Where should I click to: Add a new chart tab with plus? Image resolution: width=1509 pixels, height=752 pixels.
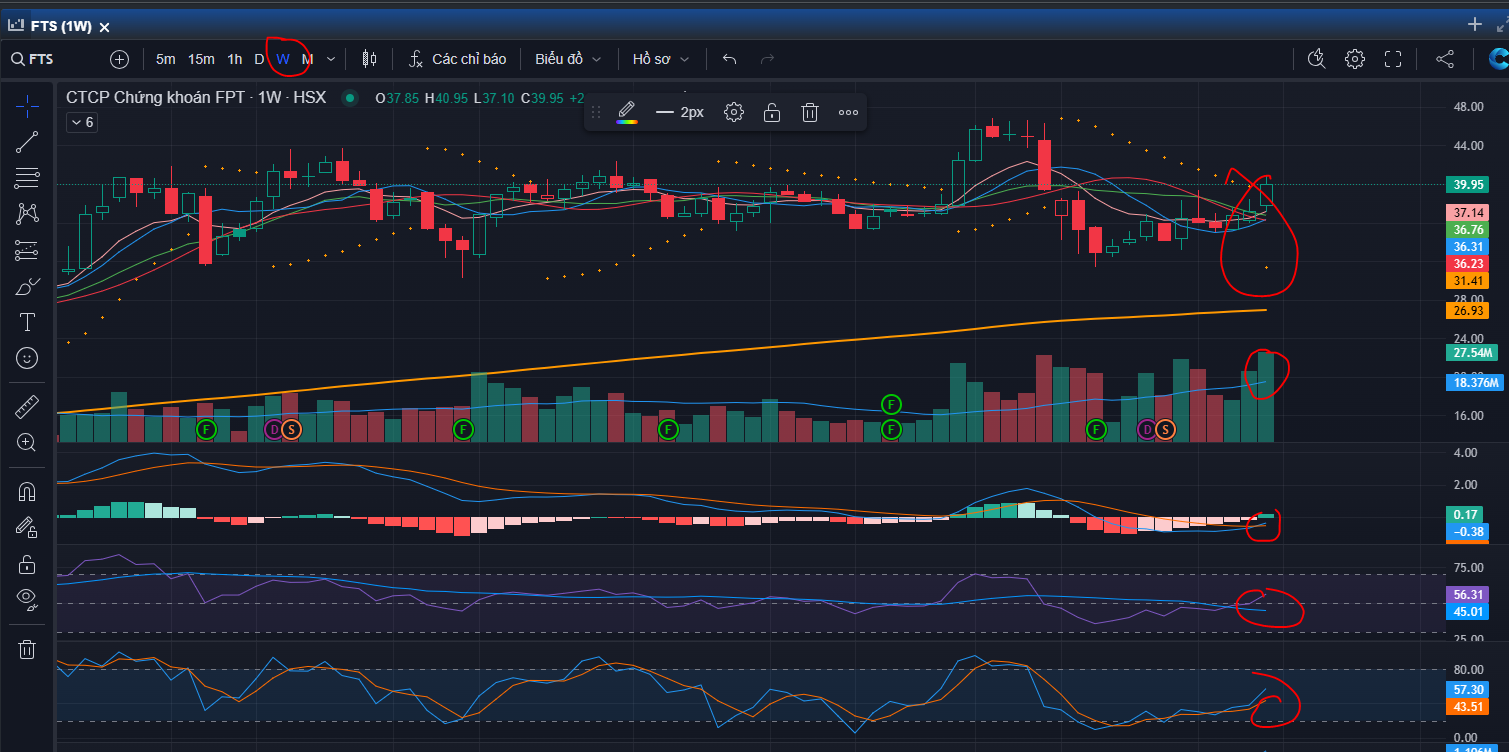point(1475,24)
